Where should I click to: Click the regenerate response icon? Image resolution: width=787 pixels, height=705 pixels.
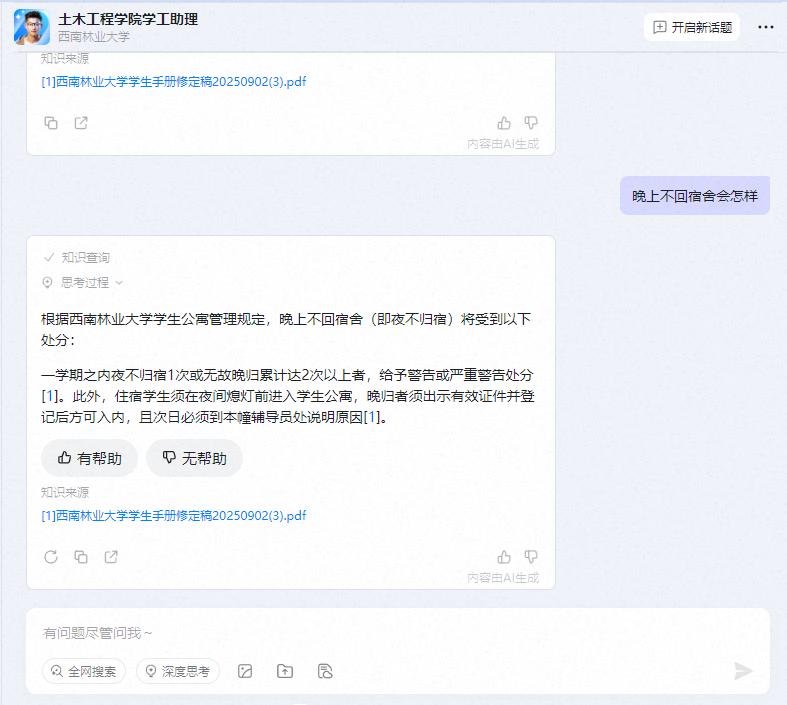tap(51, 557)
